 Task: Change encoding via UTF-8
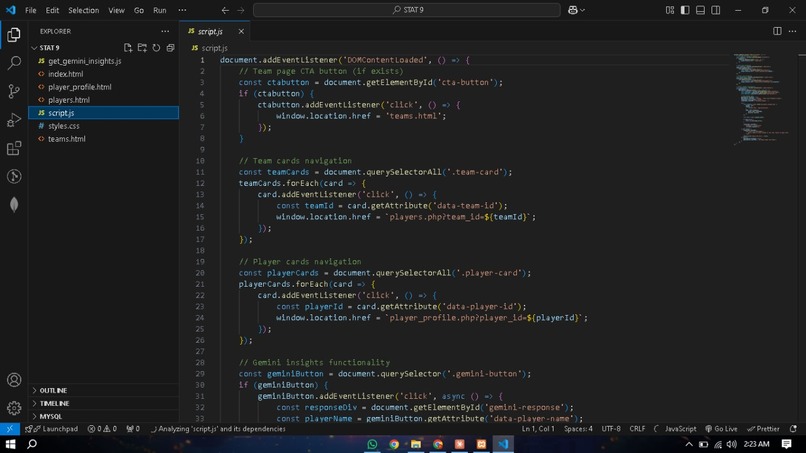point(611,429)
